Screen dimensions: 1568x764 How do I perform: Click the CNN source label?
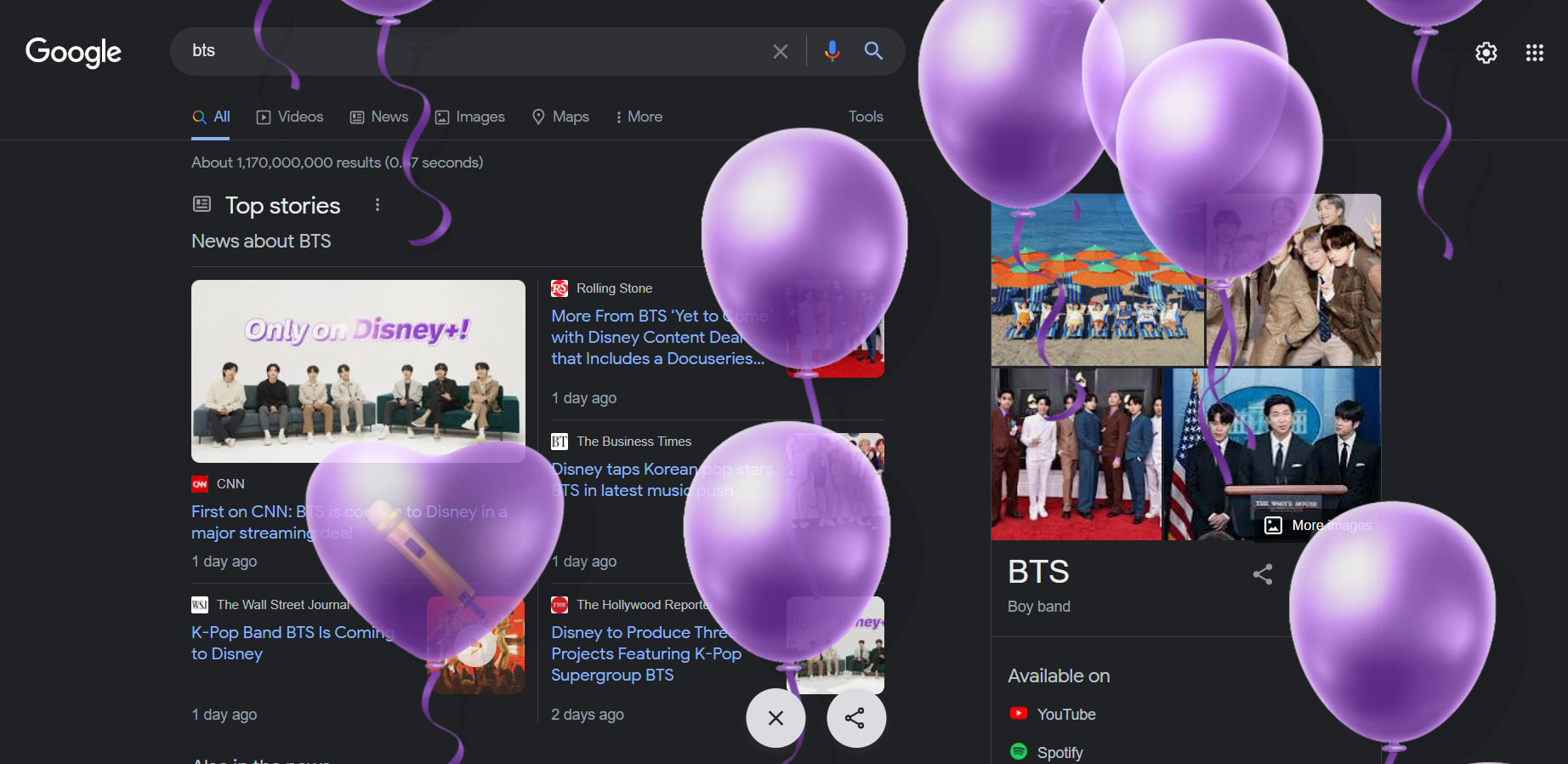pyautogui.click(x=230, y=484)
